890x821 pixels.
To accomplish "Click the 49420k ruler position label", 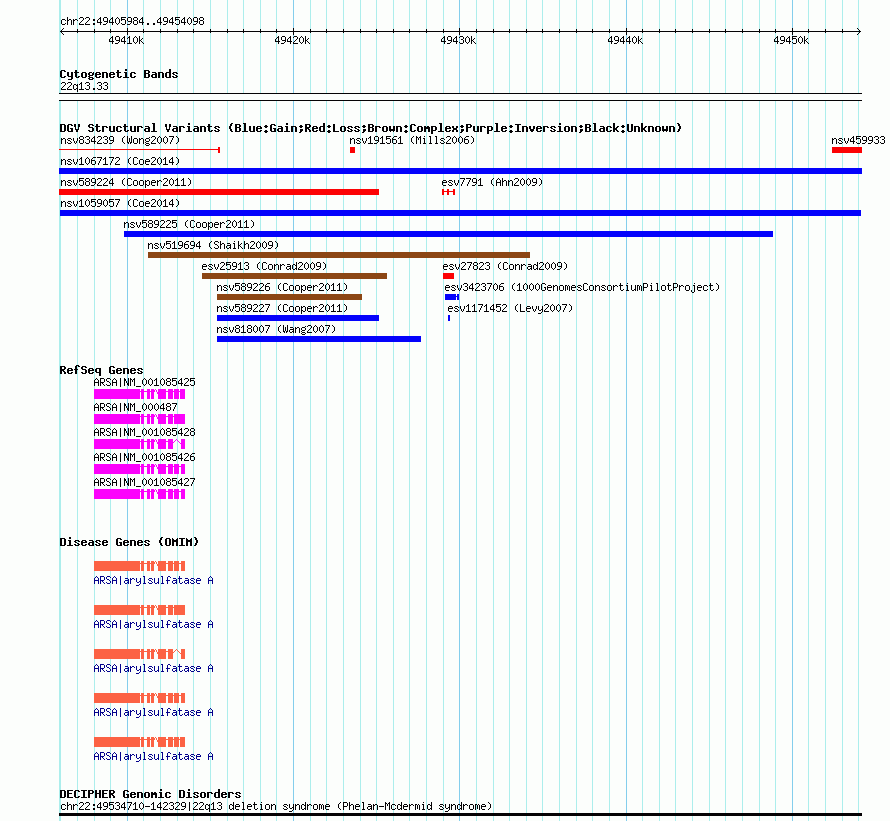I will coord(292,40).
